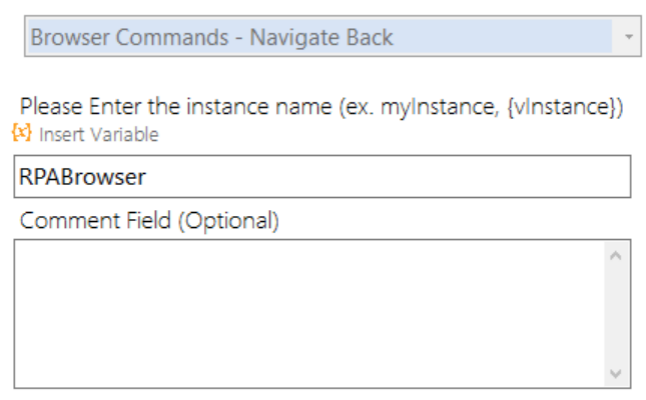The image size is (646, 400).
Task: Click the Please Enter the instance name label
Action: click(x=321, y=107)
